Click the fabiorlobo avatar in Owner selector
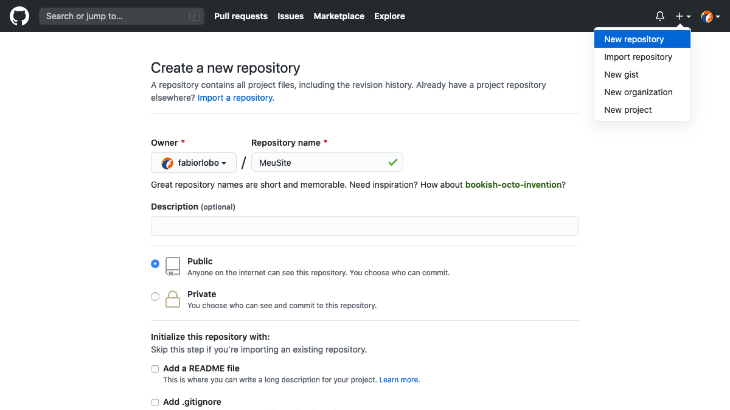Image resolution: width=730 pixels, height=410 pixels. coord(167,163)
